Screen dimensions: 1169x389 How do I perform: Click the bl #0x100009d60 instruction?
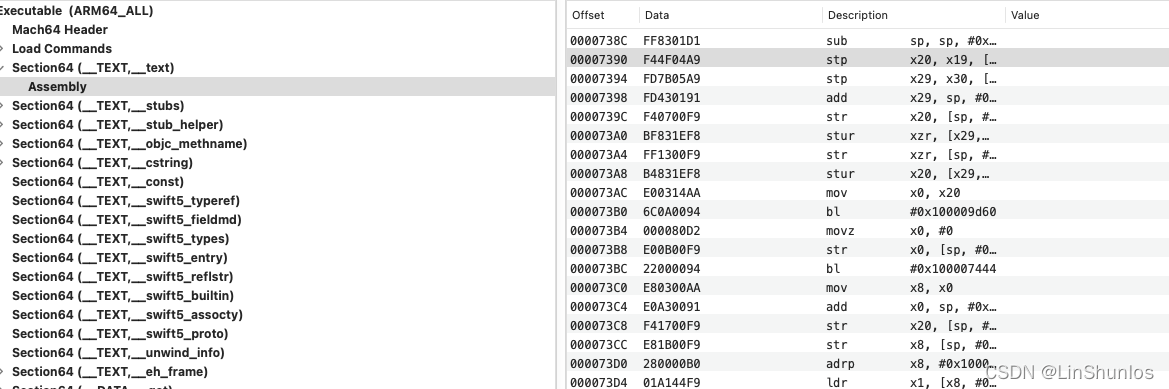pyautogui.click(x=912, y=211)
